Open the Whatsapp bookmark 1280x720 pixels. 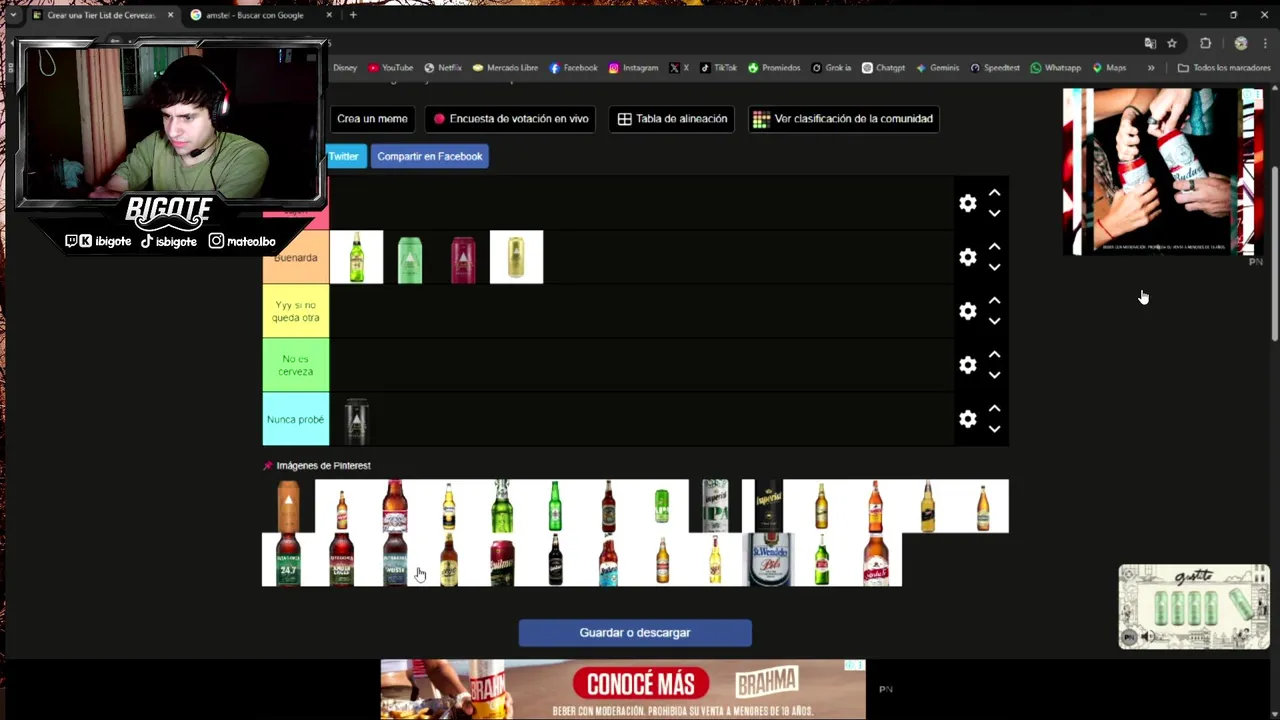pos(1055,68)
